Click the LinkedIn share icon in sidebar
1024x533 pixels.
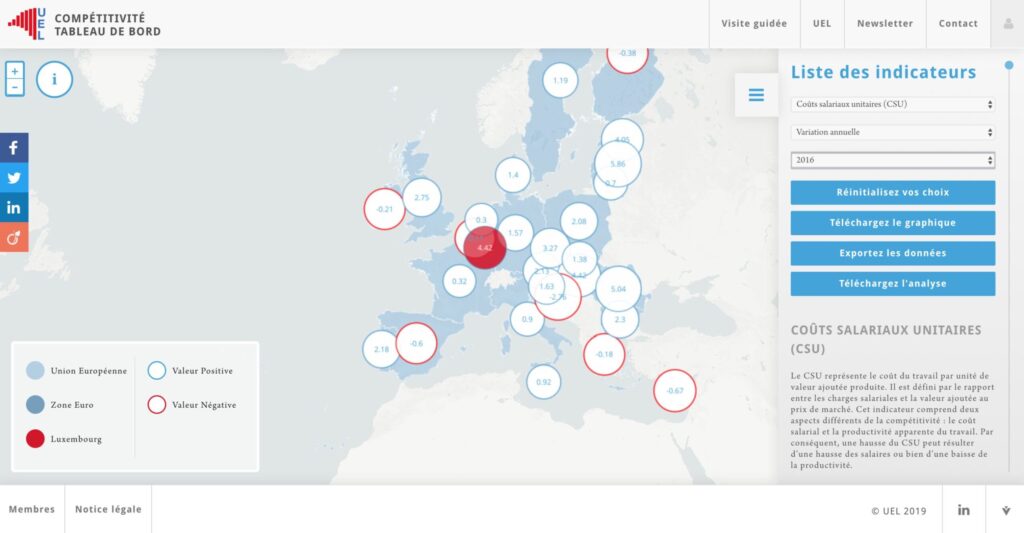click(14, 208)
